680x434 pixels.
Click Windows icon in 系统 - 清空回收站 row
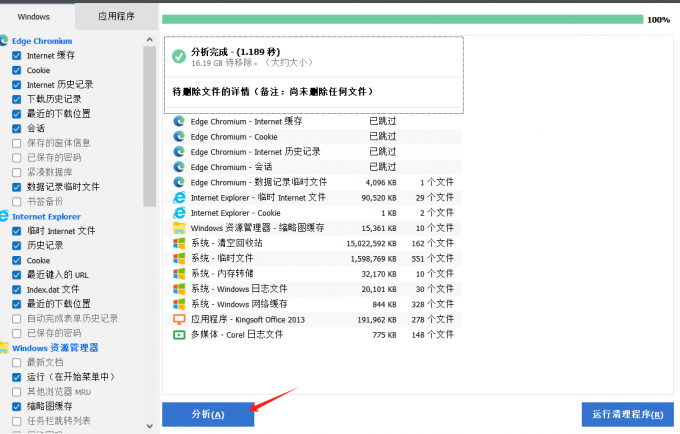pyautogui.click(x=179, y=243)
